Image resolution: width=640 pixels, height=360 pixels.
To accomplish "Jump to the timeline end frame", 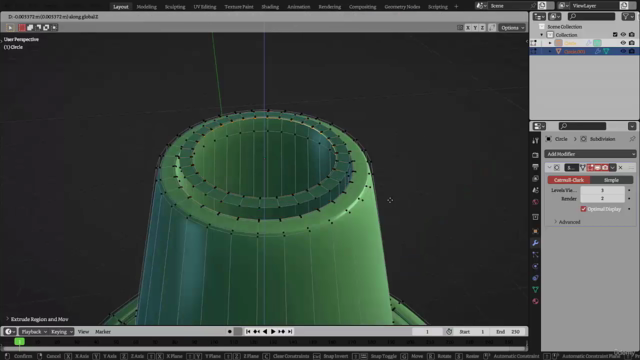I will (290, 331).
